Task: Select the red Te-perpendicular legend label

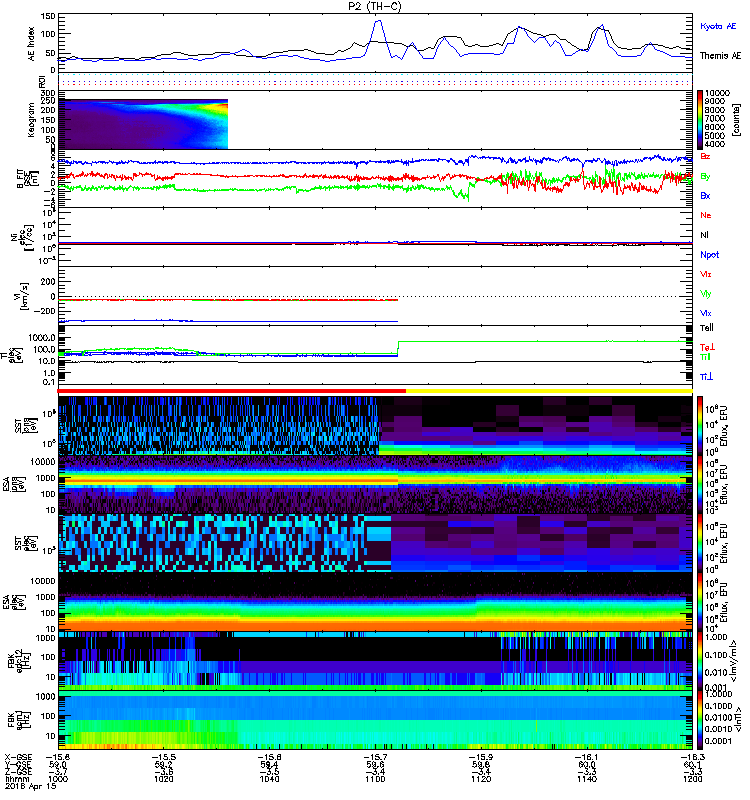Action: pyautogui.click(x=707, y=347)
